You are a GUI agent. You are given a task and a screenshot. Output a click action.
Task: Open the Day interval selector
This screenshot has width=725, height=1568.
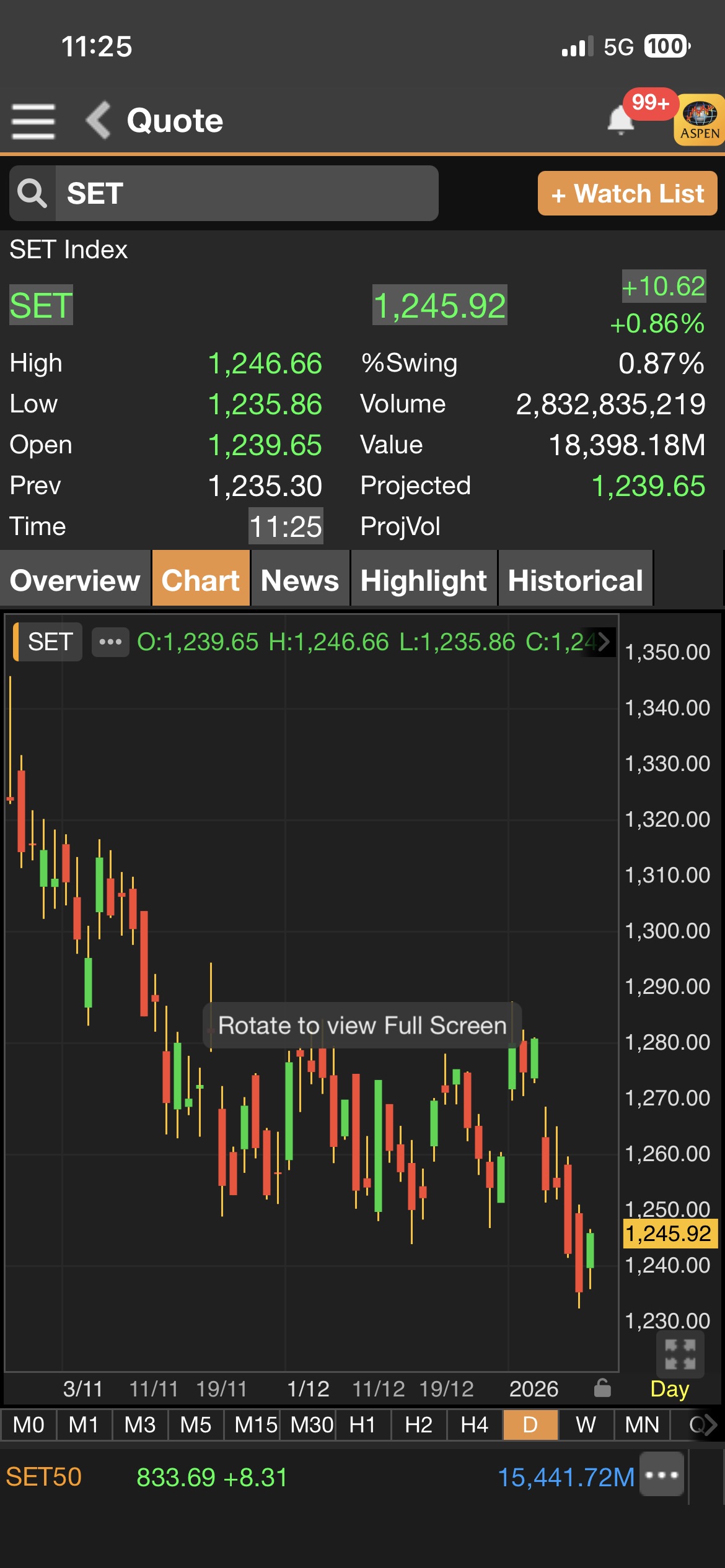pyautogui.click(x=669, y=1389)
